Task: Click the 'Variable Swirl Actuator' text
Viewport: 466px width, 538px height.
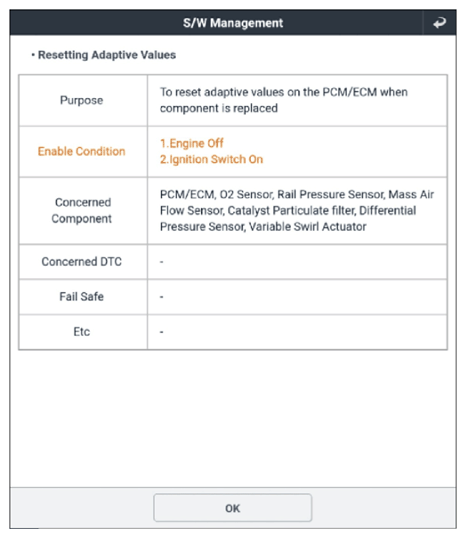Action: tap(308, 227)
